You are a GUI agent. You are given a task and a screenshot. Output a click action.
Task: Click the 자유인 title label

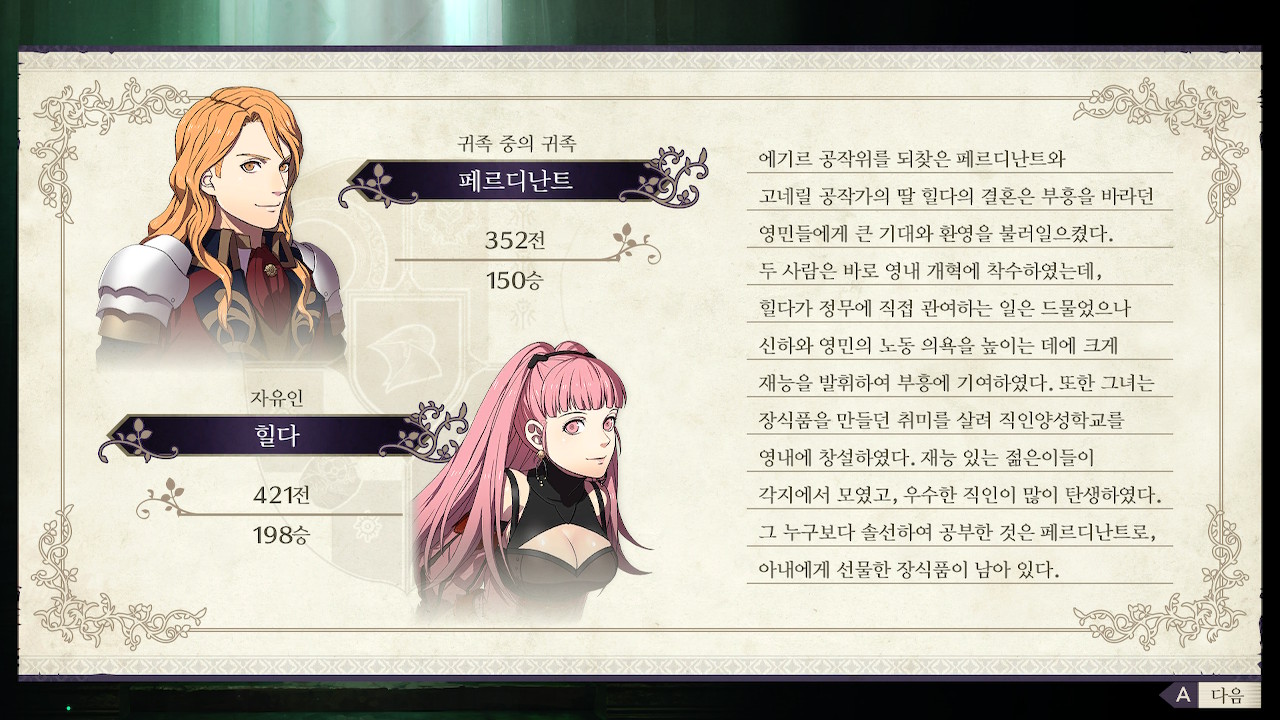tap(276, 399)
